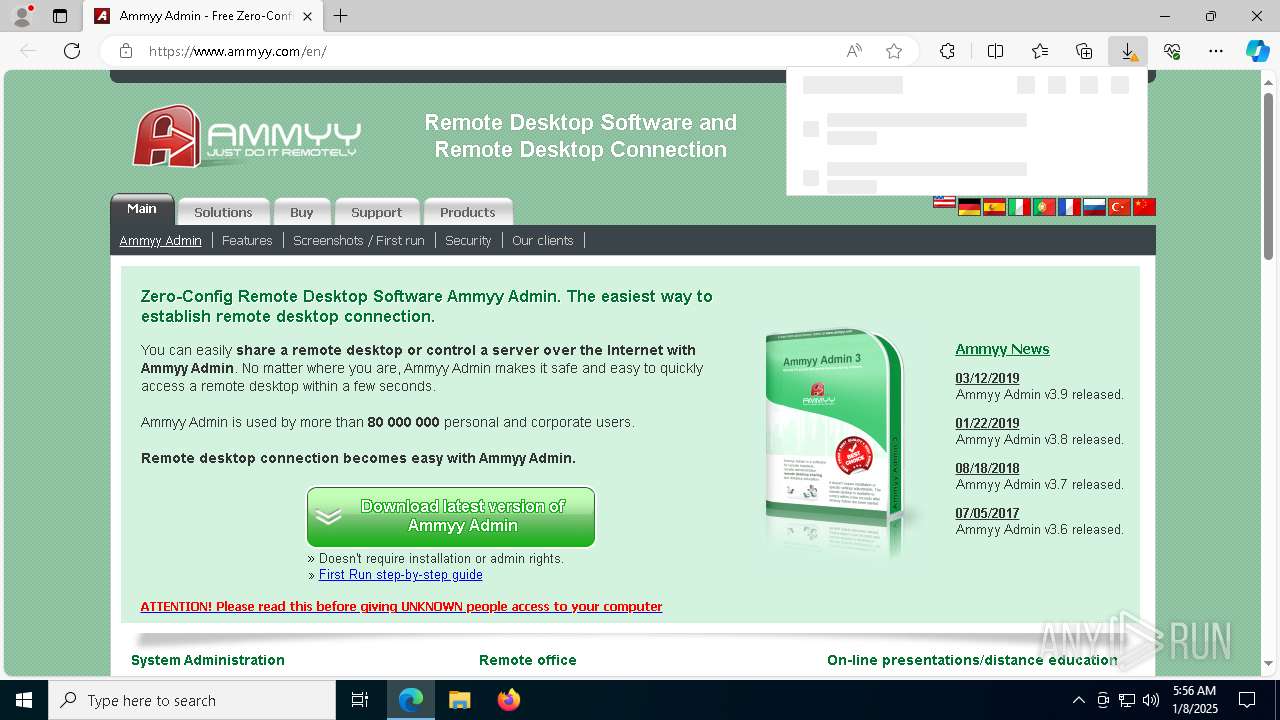The width and height of the screenshot is (1280, 720).
Task: Open volume control in tray
Action: tap(1151, 700)
